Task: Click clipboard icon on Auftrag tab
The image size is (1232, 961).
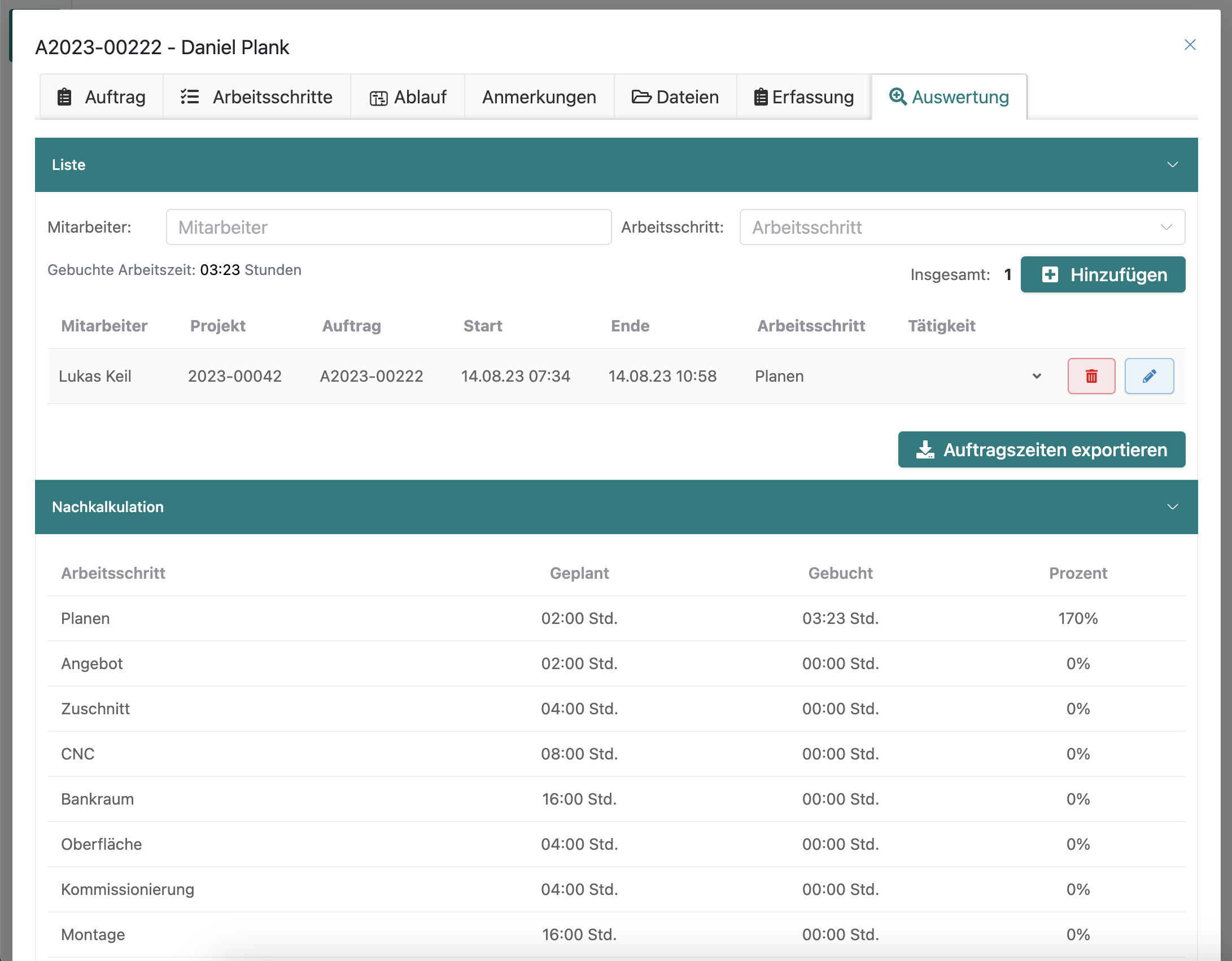Action: [x=65, y=97]
